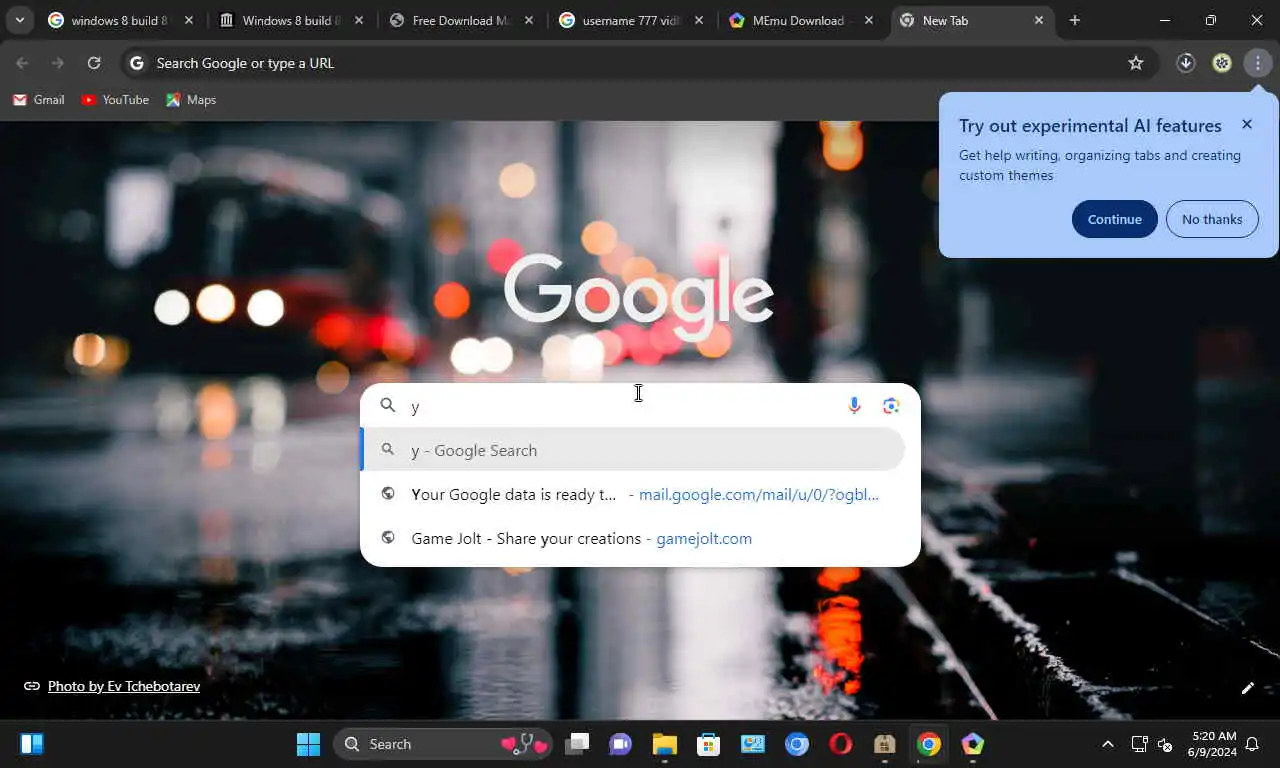Image resolution: width=1280 pixels, height=768 pixels.
Task: Open a new tab with plus button
Action: [1075, 20]
